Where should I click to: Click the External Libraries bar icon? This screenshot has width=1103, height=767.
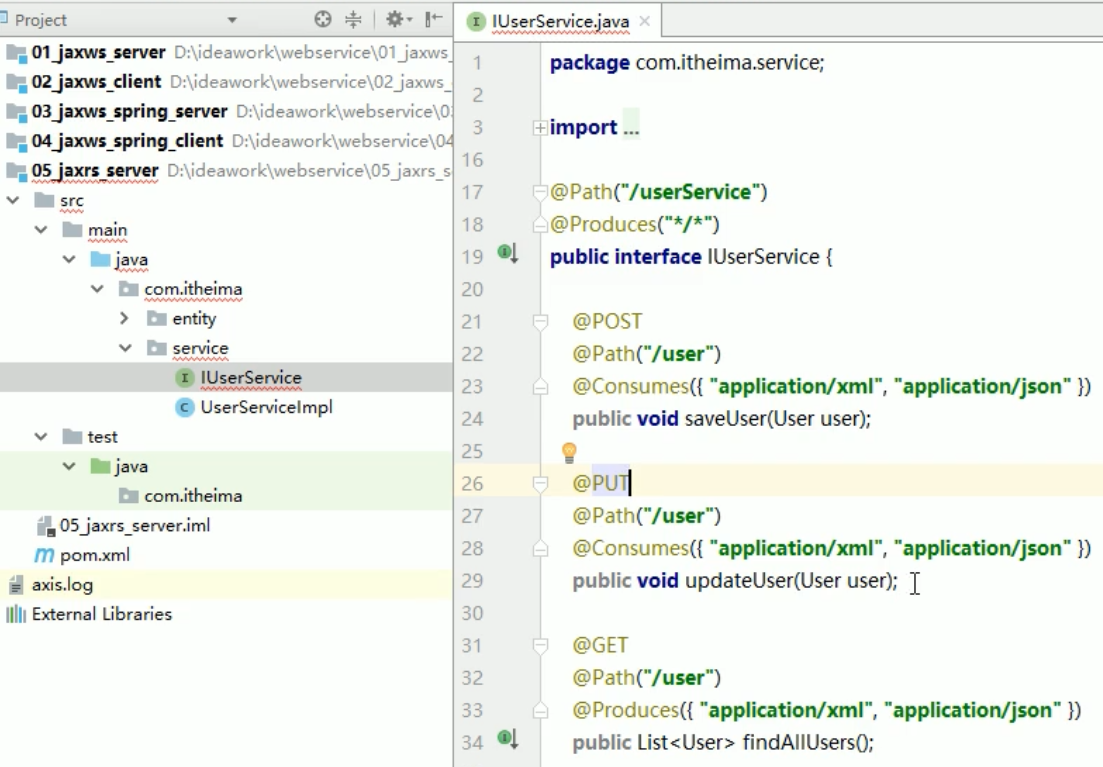click(x=15, y=614)
